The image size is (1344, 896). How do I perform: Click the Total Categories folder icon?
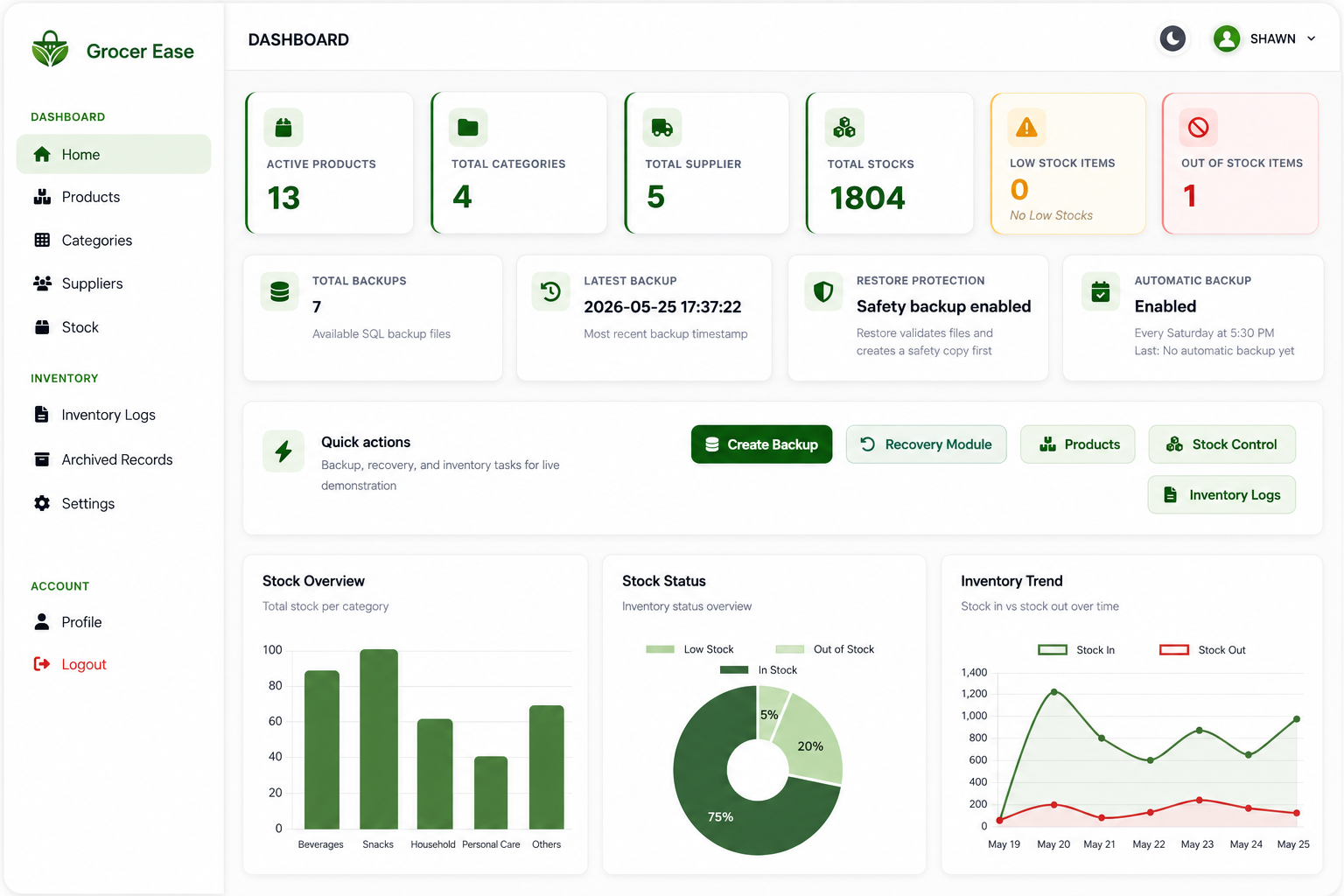coord(468,128)
